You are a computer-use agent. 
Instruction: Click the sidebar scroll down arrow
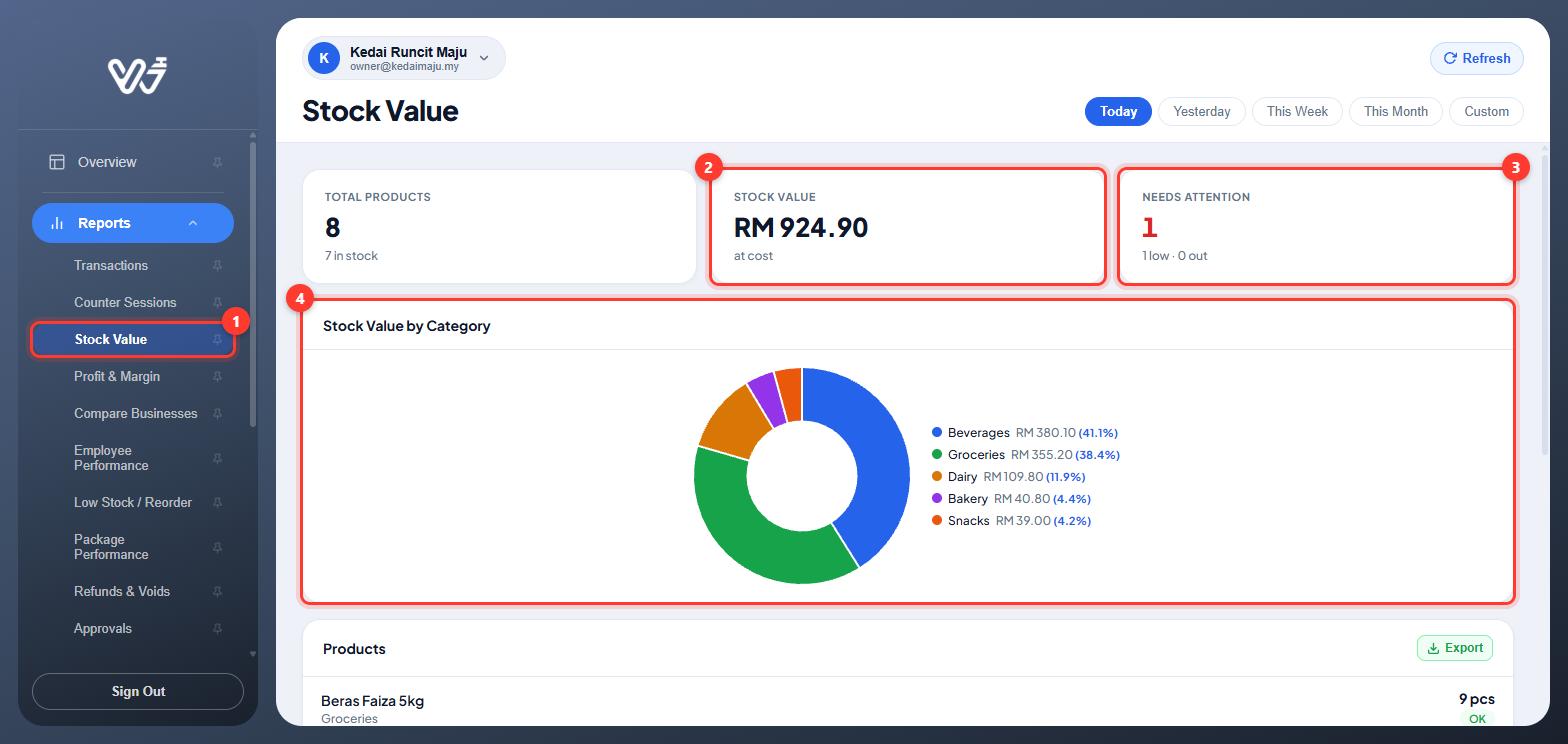[x=252, y=654]
